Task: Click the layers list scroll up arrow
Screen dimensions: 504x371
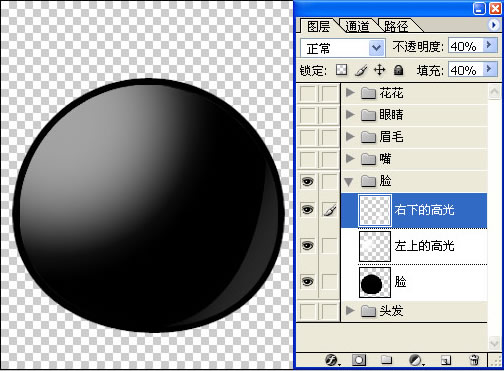Action: (x=494, y=92)
